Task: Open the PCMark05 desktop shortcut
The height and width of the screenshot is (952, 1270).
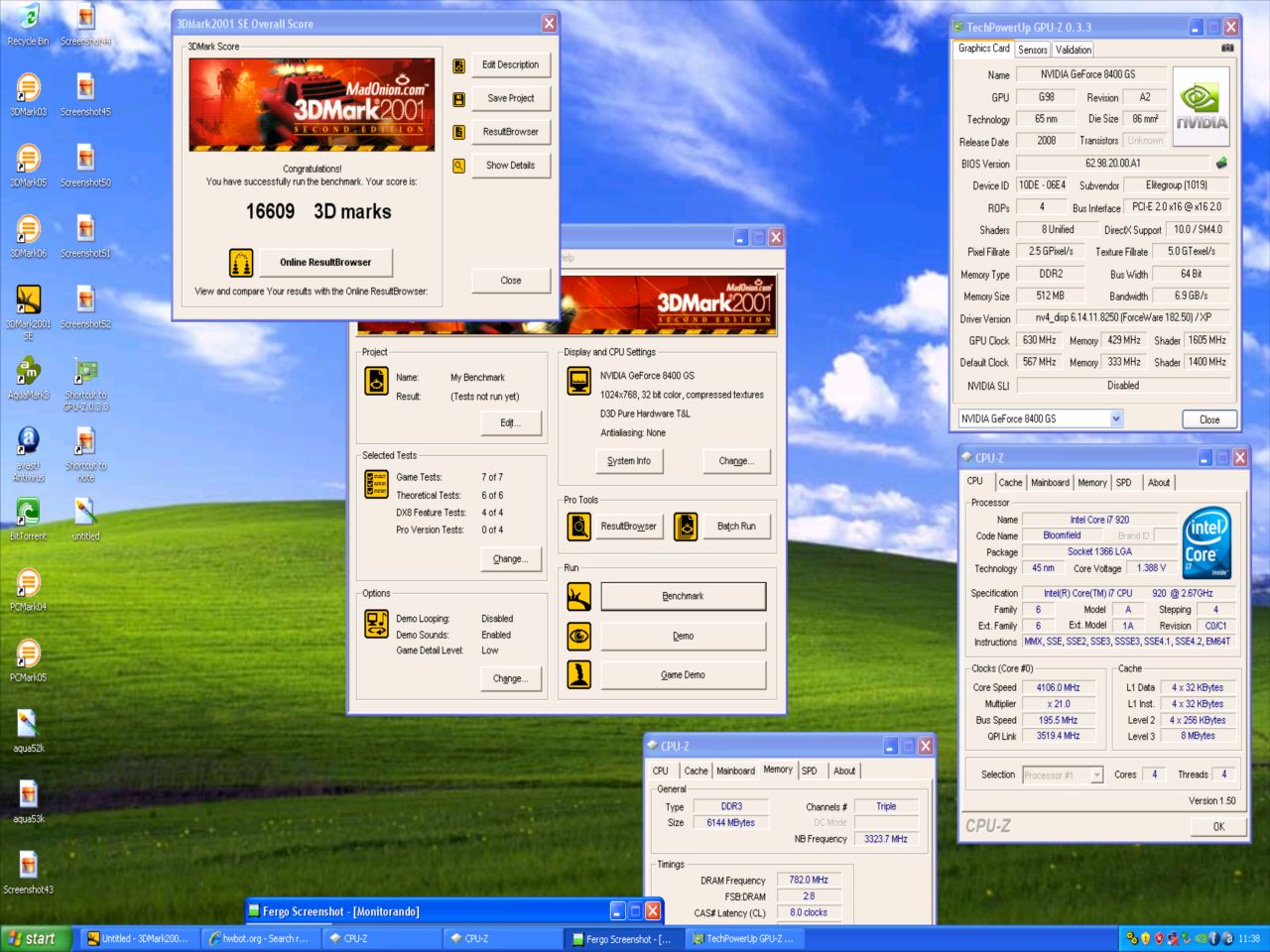Action: pyautogui.click(x=28, y=661)
